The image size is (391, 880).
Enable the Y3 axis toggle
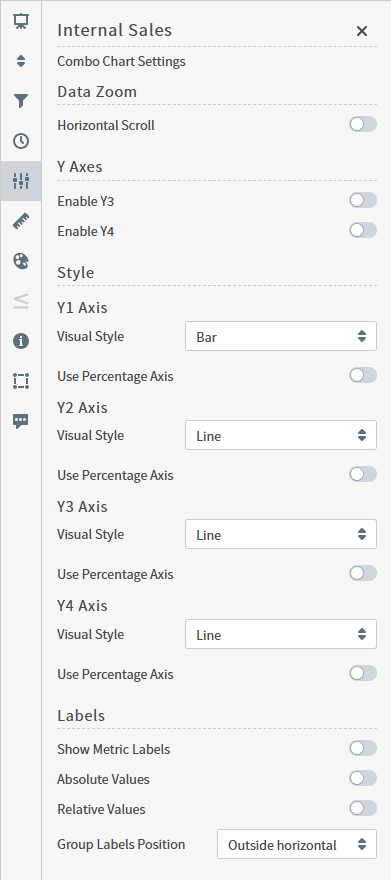[x=363, y=200]
